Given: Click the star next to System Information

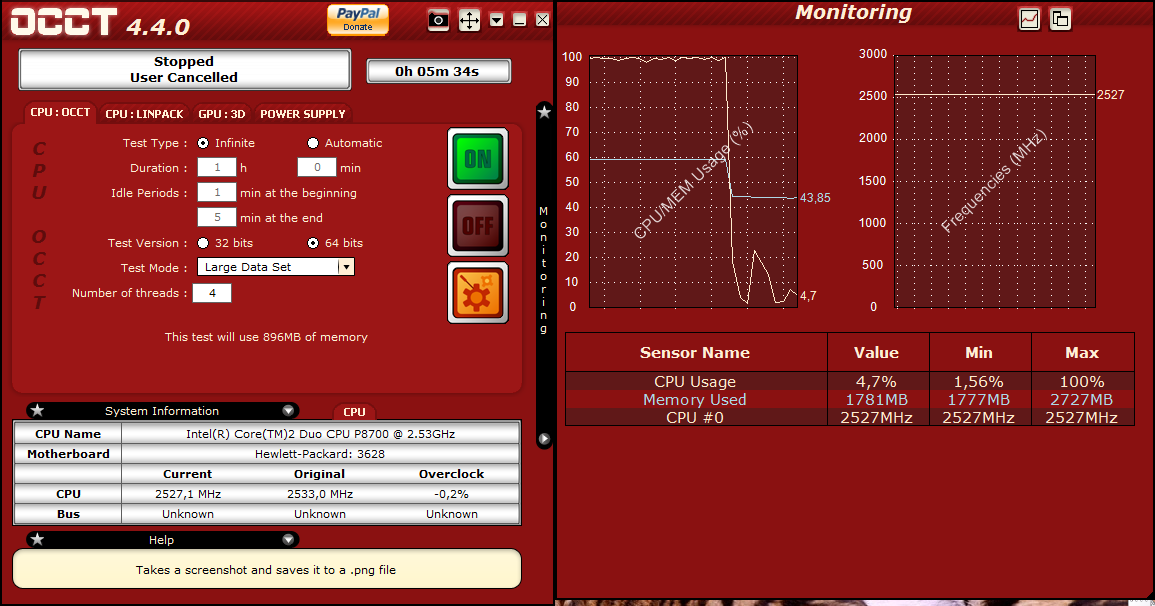Looking at the screenshot, I should pyautogui.click(x=38, y=411).
